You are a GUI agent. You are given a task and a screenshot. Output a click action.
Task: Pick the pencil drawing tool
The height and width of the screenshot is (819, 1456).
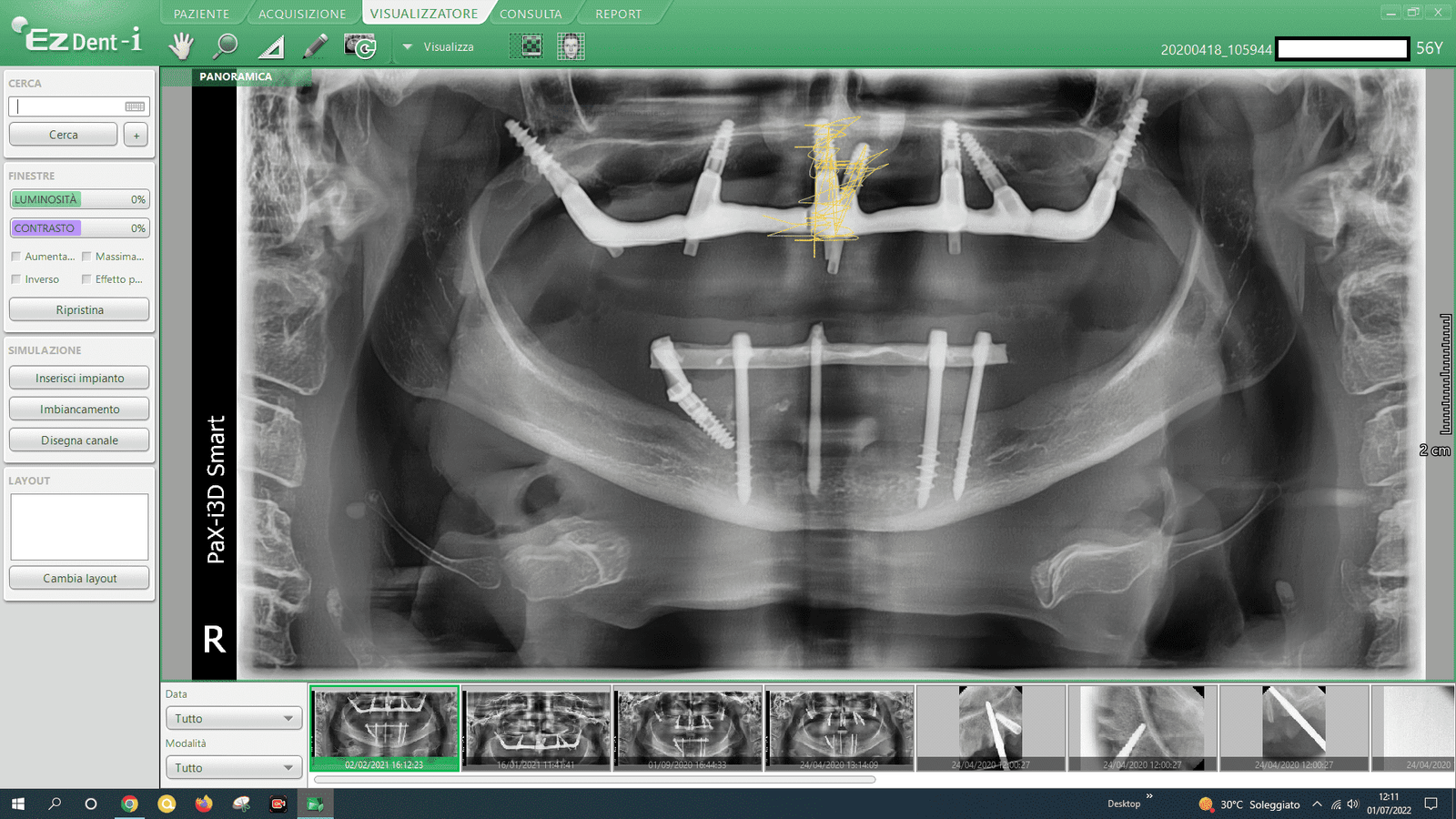click(x=315, y=45)
